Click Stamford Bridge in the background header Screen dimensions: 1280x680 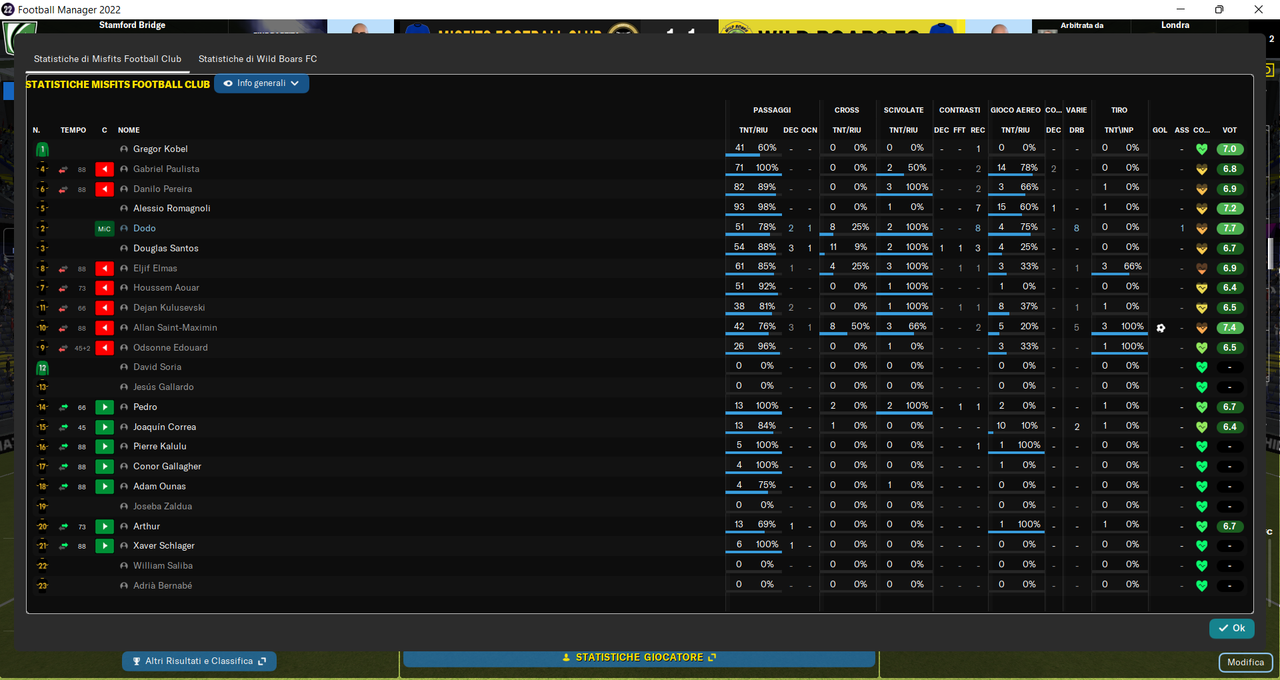(x=132, y=25)
